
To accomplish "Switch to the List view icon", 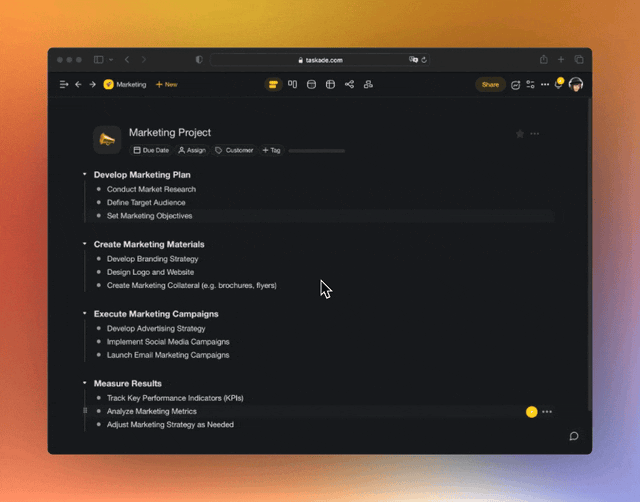I will pyautogui.click(x=273, y=84).
